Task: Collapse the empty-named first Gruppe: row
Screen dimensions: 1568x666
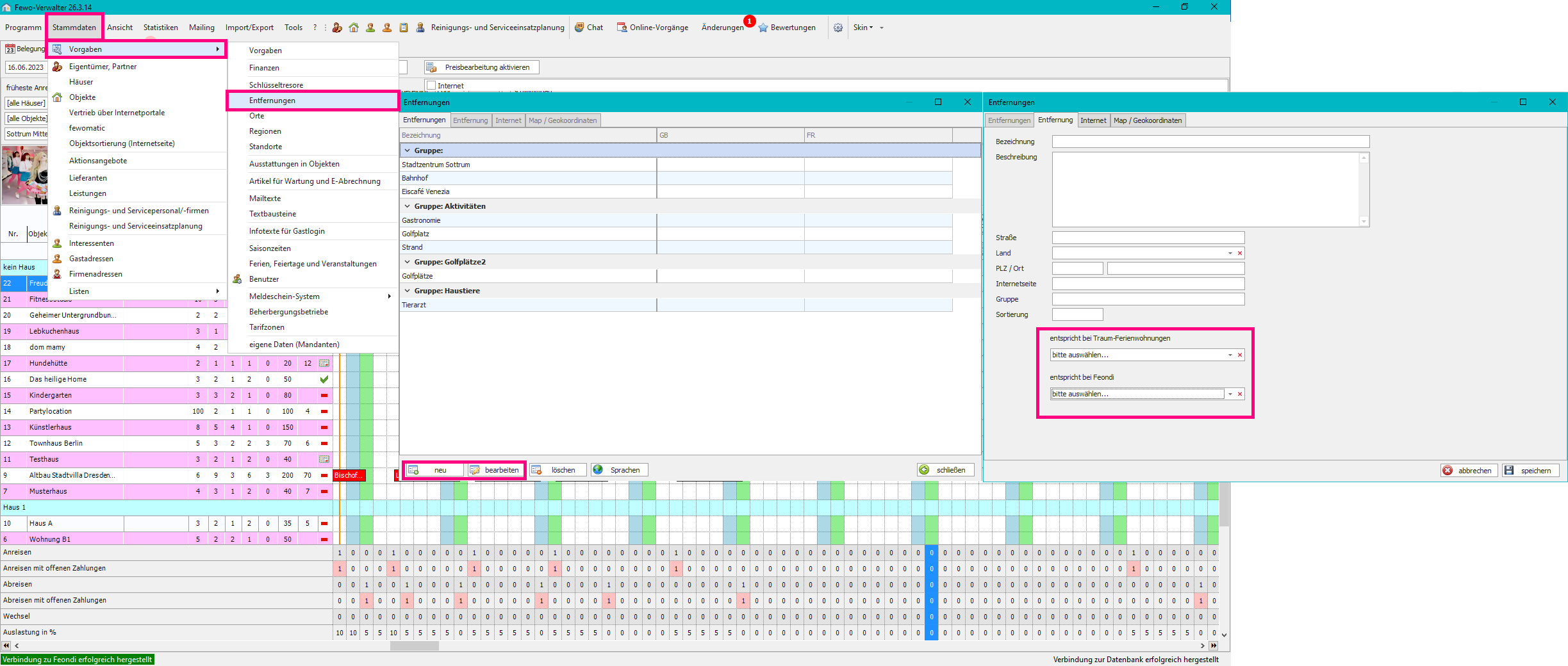Action: 408,150
